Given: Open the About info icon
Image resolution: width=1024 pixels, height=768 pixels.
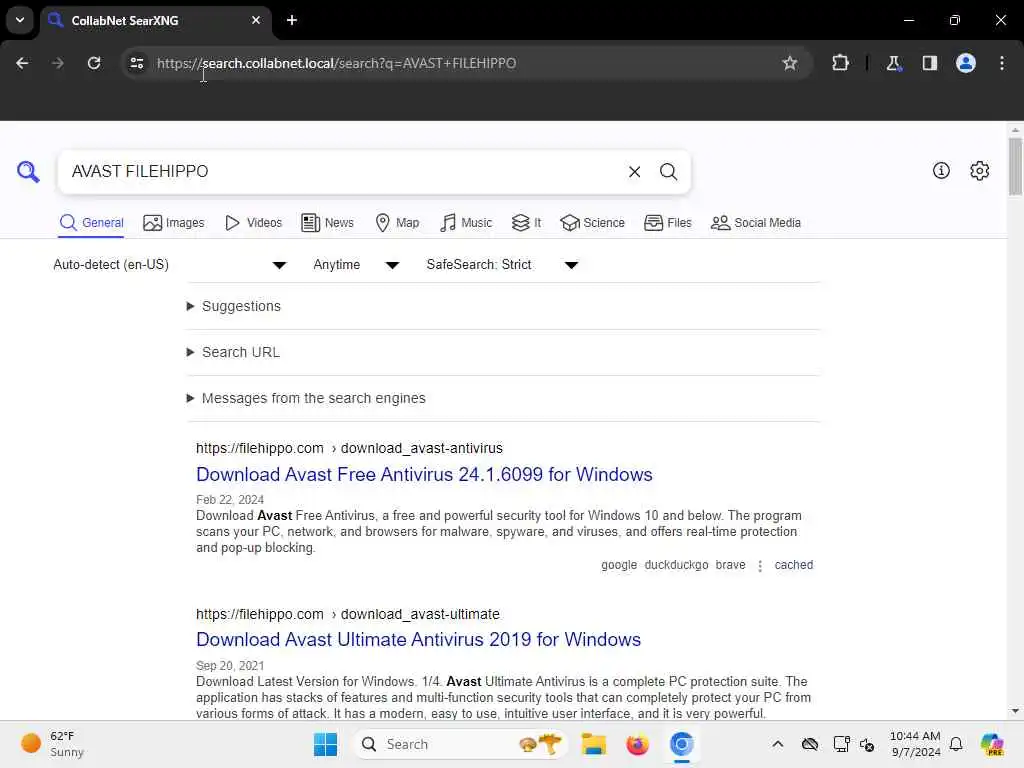Looking at the screenshot, I should (x=941, y=170).
